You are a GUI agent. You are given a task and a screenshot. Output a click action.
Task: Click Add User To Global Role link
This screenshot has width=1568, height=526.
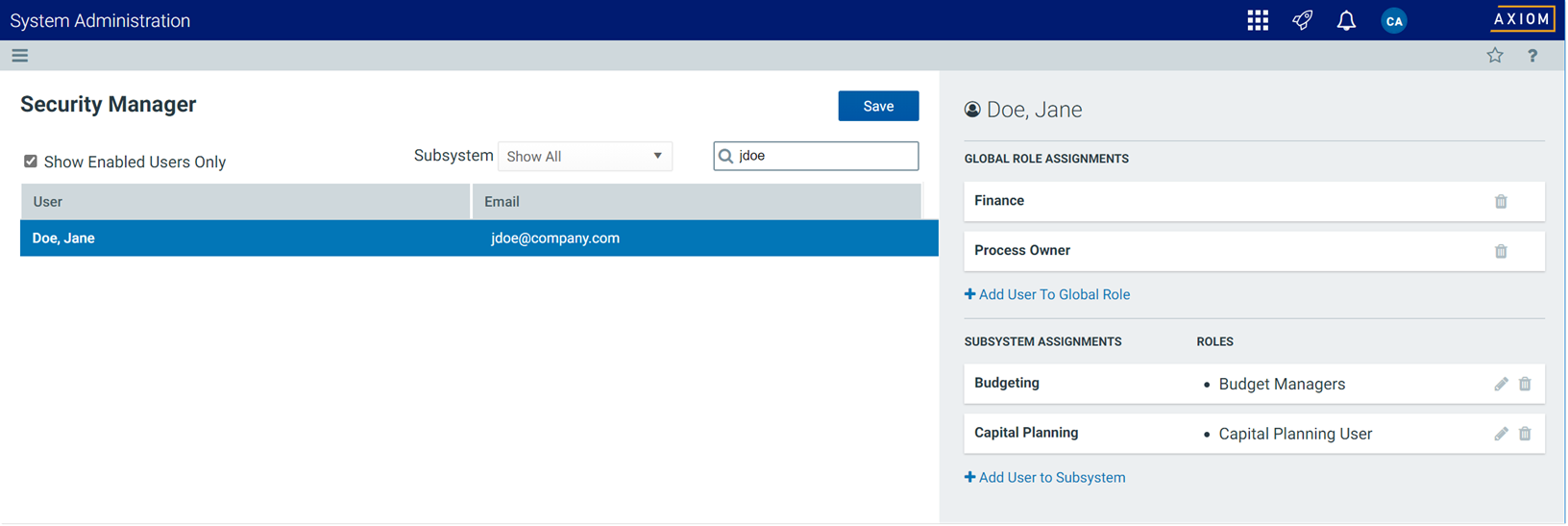(1047, 295)
